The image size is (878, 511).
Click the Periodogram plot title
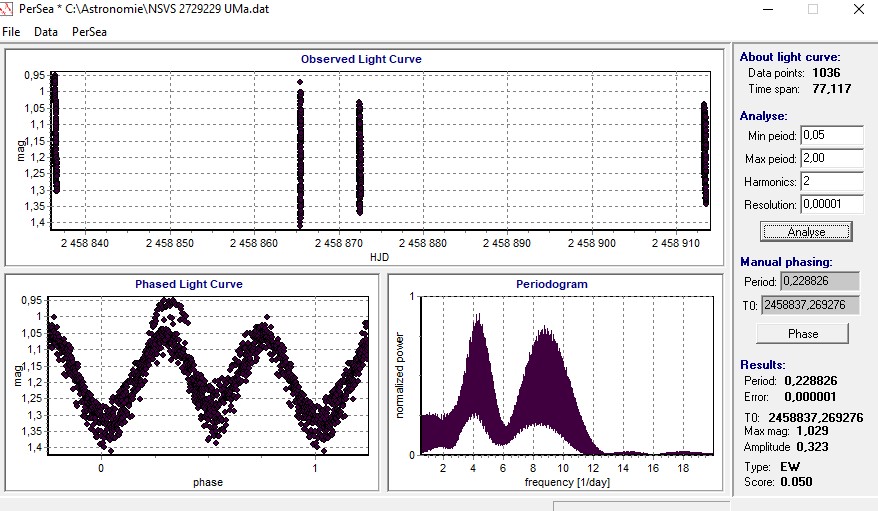pos(551,284)
